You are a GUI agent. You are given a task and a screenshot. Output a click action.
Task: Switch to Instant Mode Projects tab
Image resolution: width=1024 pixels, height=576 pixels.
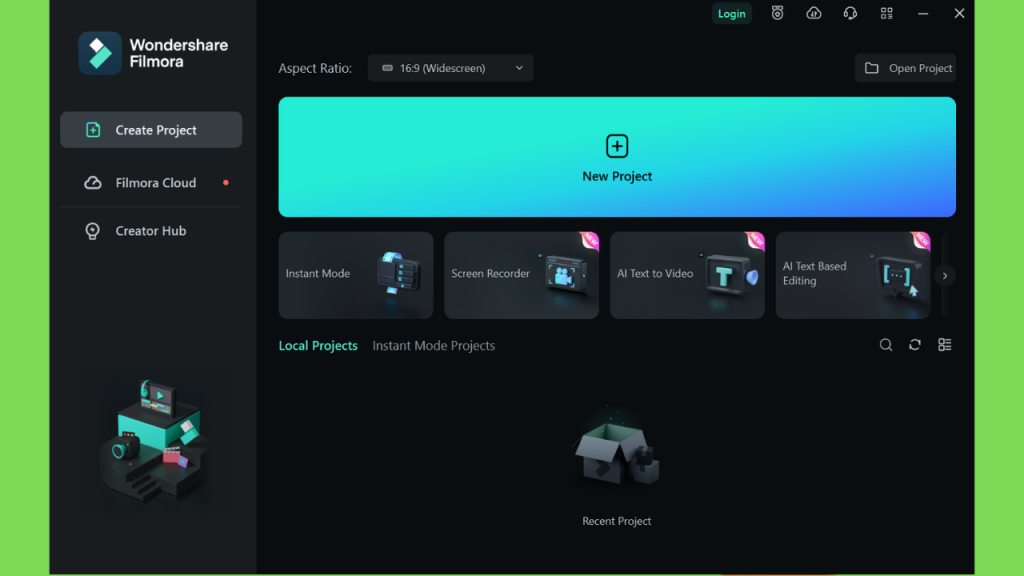coord(434,345)
